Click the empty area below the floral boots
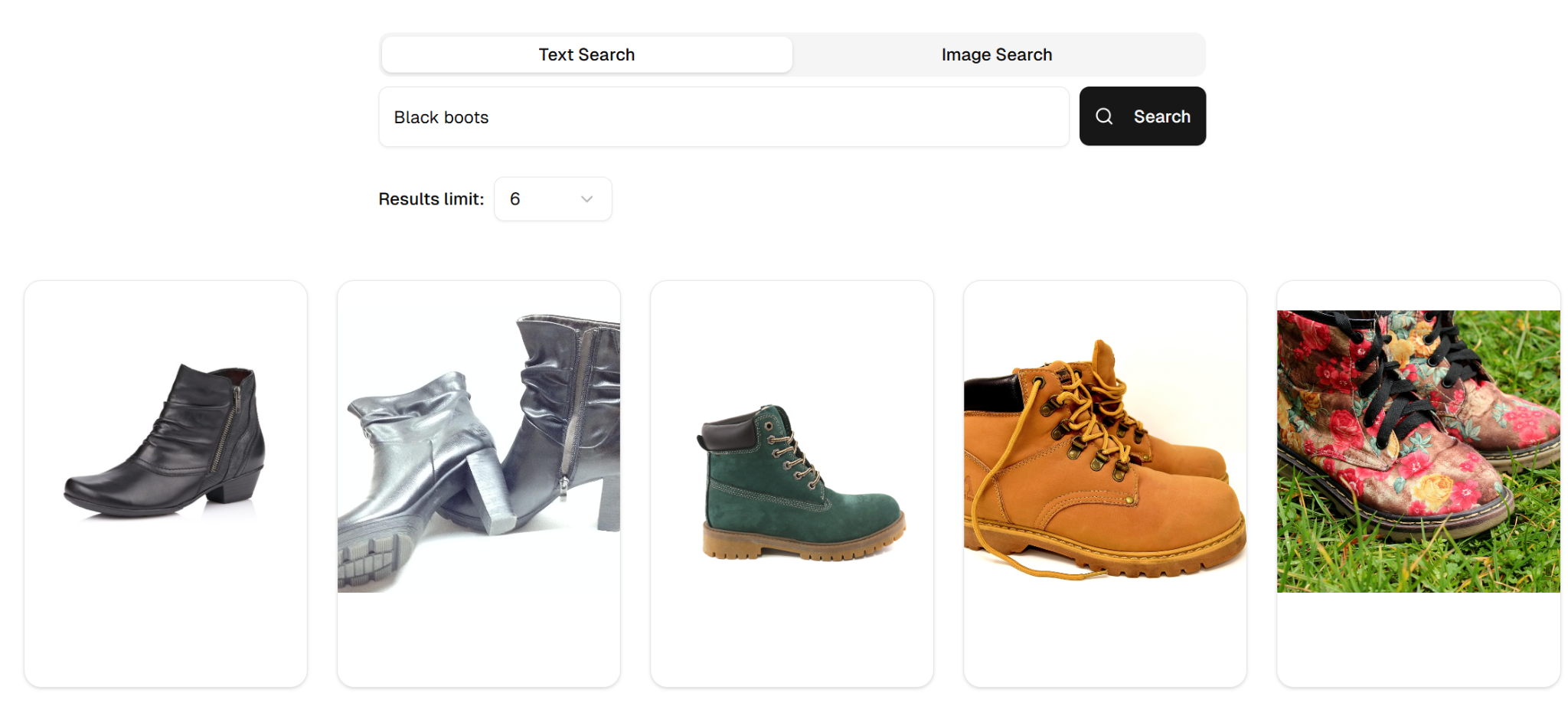1568x706 pixels. tap(1418, 639)
